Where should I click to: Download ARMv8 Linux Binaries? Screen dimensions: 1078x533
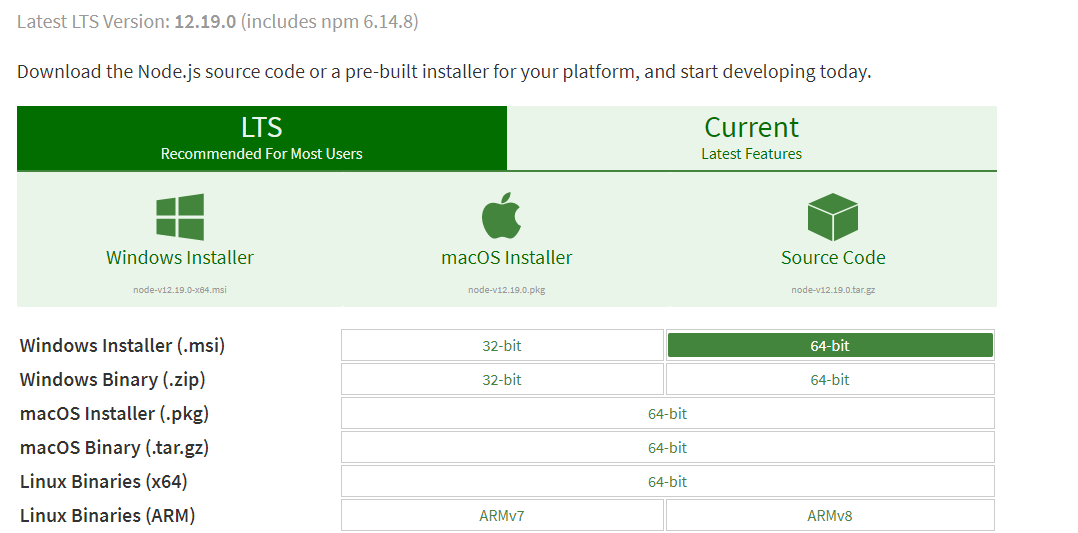830,515
